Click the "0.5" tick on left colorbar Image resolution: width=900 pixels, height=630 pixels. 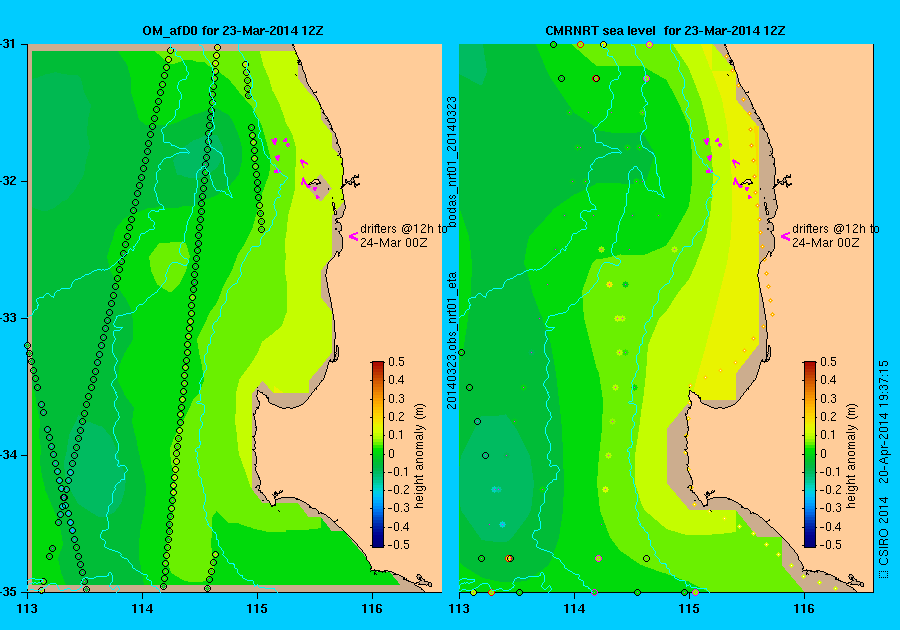[397, 362]
